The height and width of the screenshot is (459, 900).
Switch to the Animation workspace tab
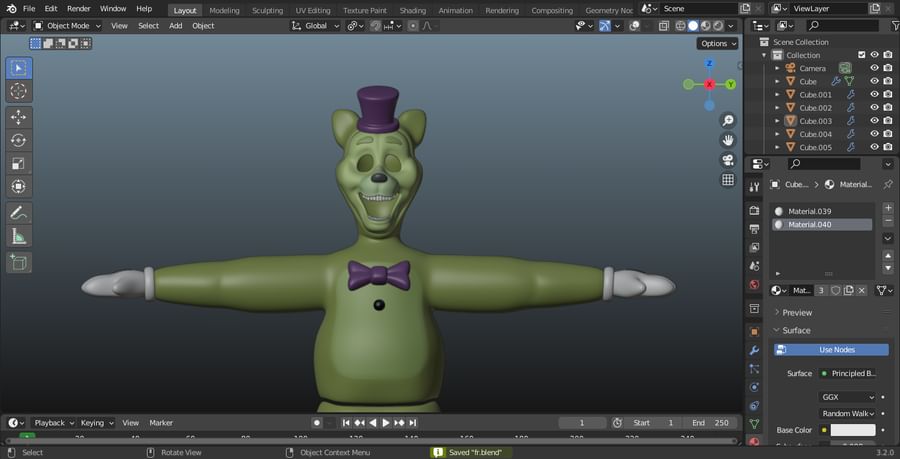[455, 10]
